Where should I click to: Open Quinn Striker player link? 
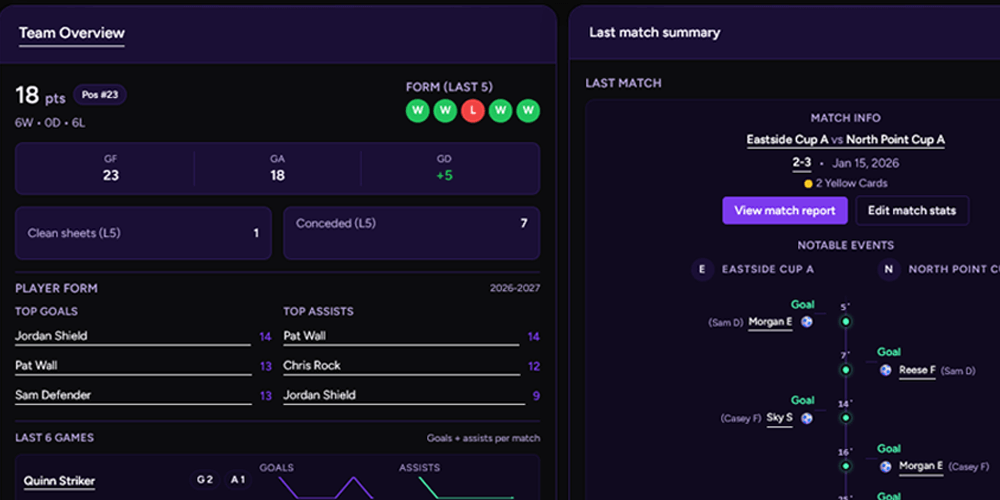tap(59, 481)
